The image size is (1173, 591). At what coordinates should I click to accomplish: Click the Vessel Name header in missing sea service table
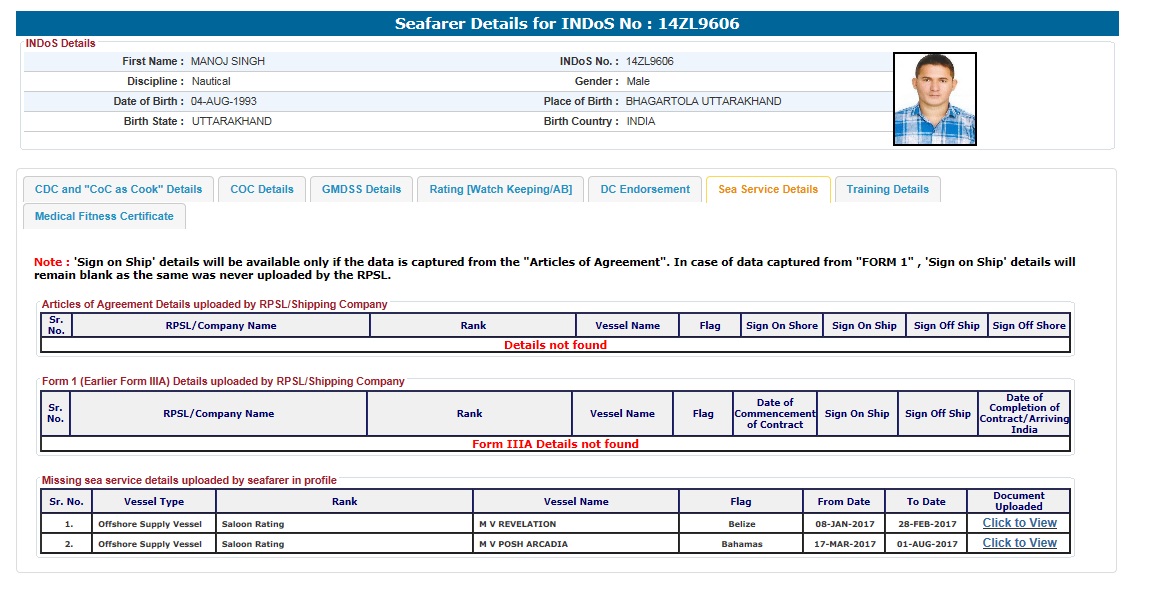[576, 502]
